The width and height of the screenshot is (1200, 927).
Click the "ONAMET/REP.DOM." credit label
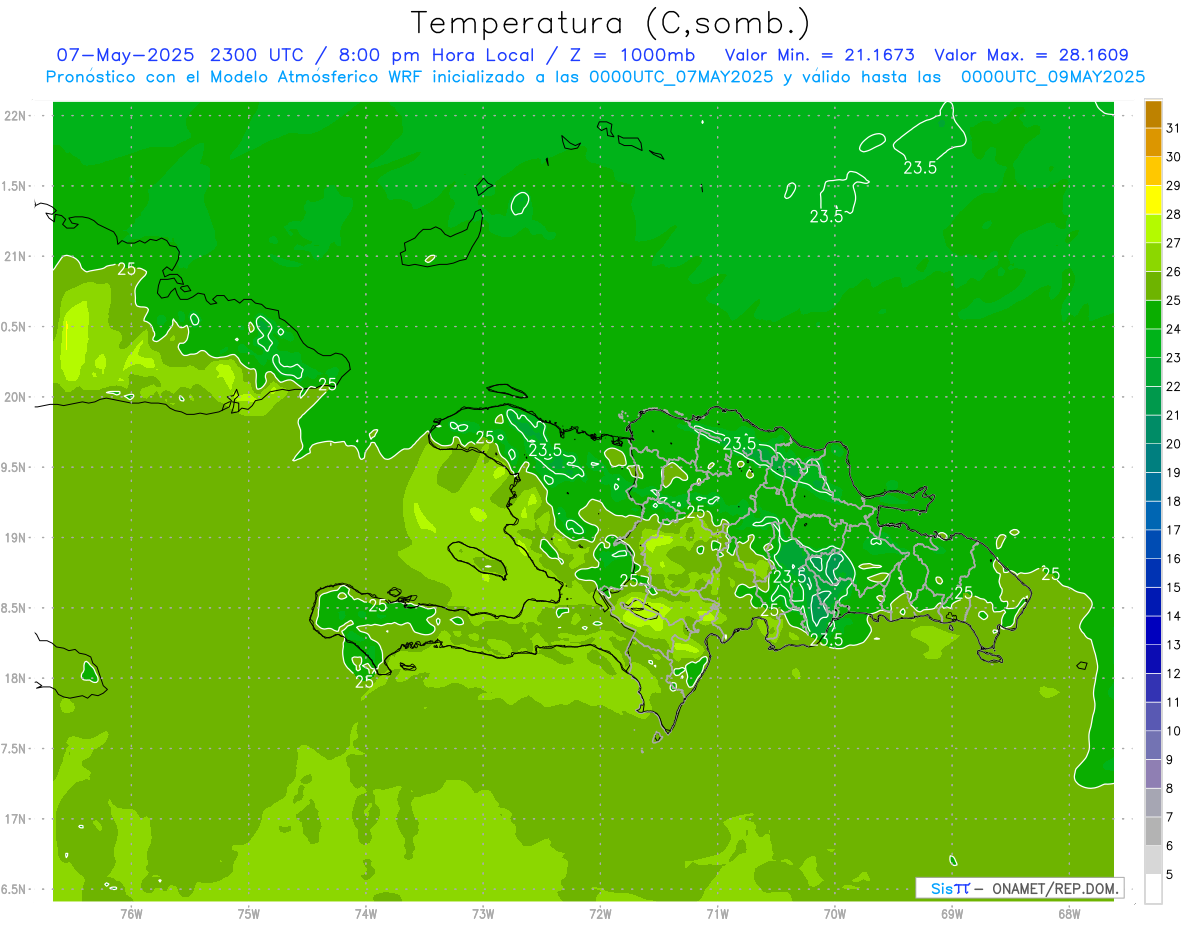(x=1055, y=888)
